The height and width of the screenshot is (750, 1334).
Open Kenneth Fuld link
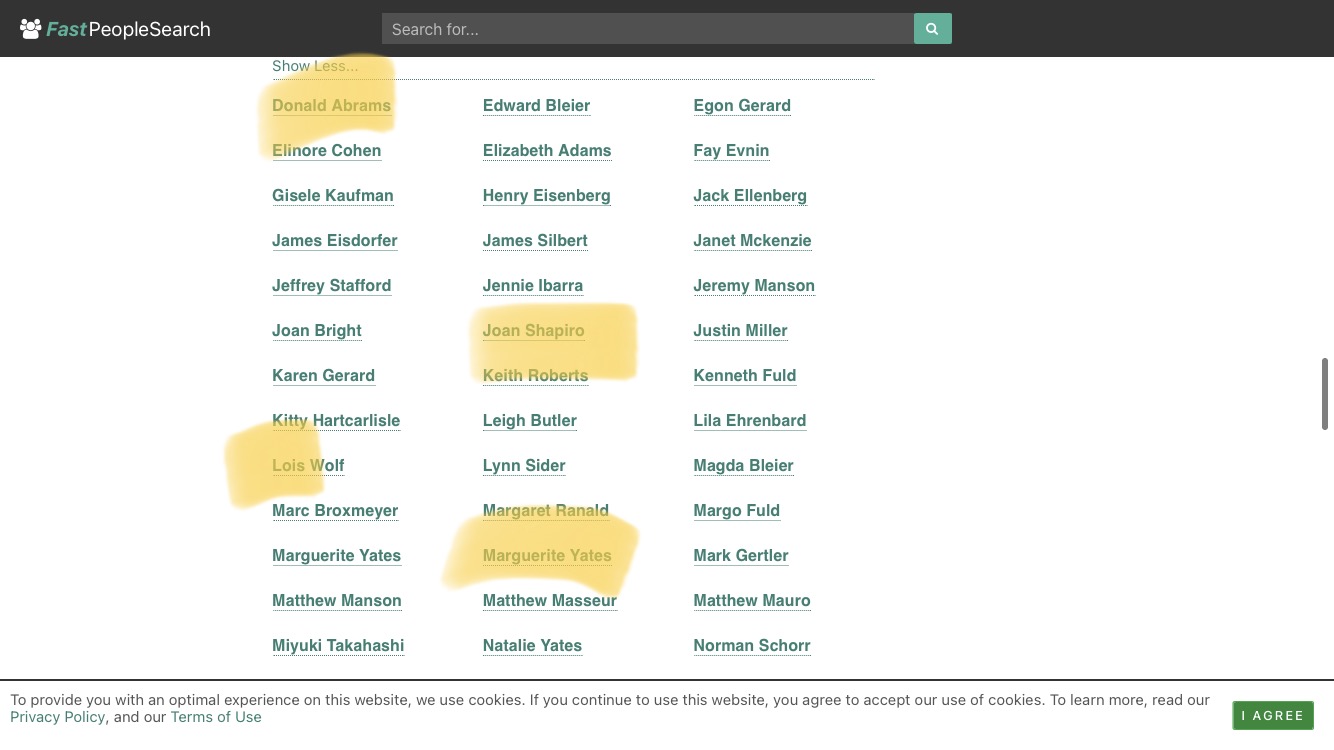[744, 375]
